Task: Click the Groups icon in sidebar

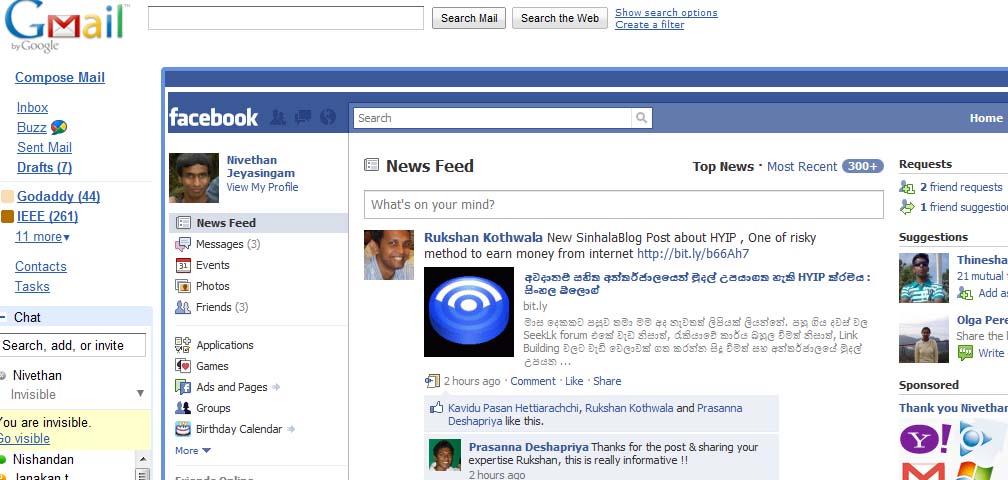Action: (183, 408)
